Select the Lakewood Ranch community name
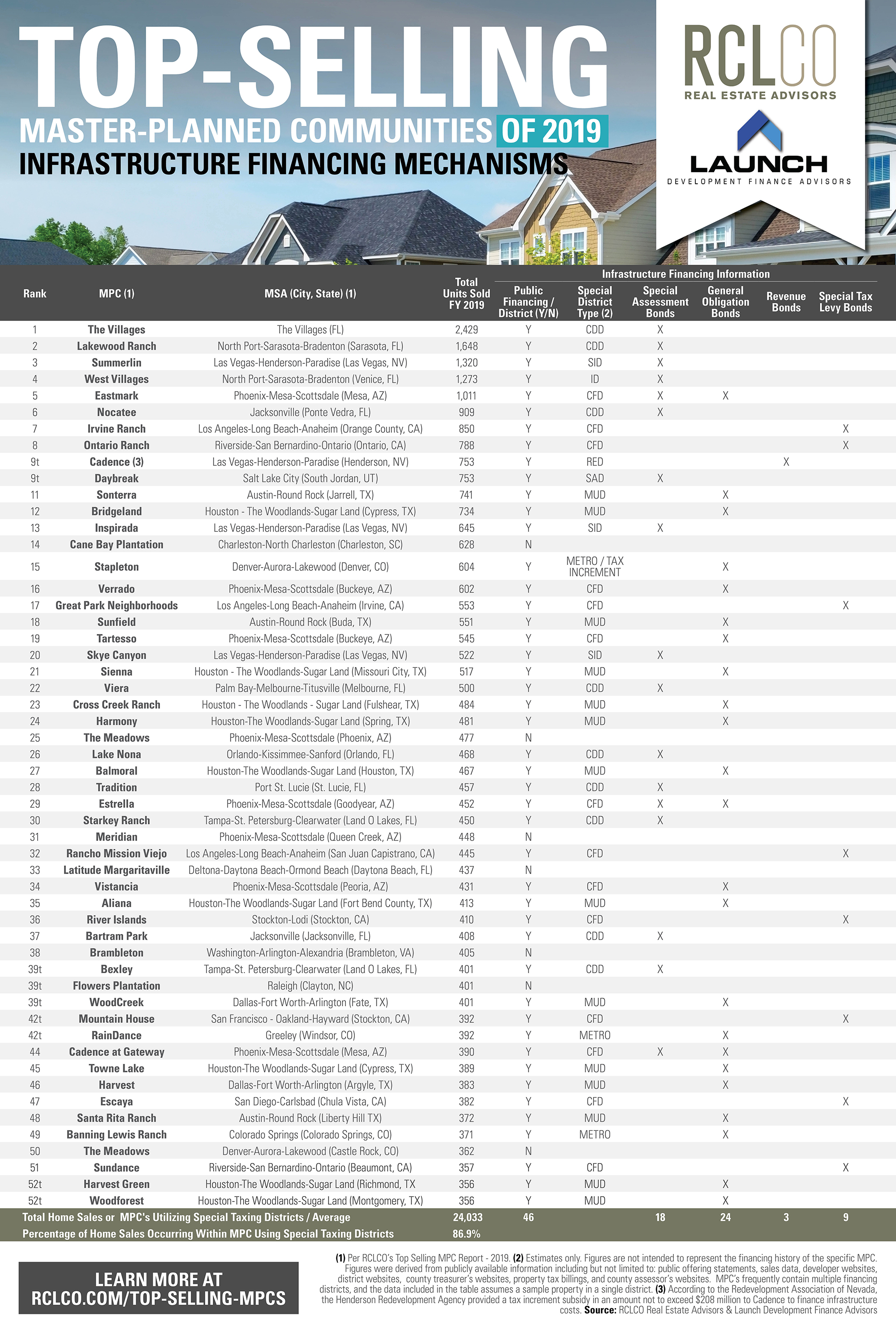Screen dimensions: 896x1344 pyautogui.click(x=116, y=346)
